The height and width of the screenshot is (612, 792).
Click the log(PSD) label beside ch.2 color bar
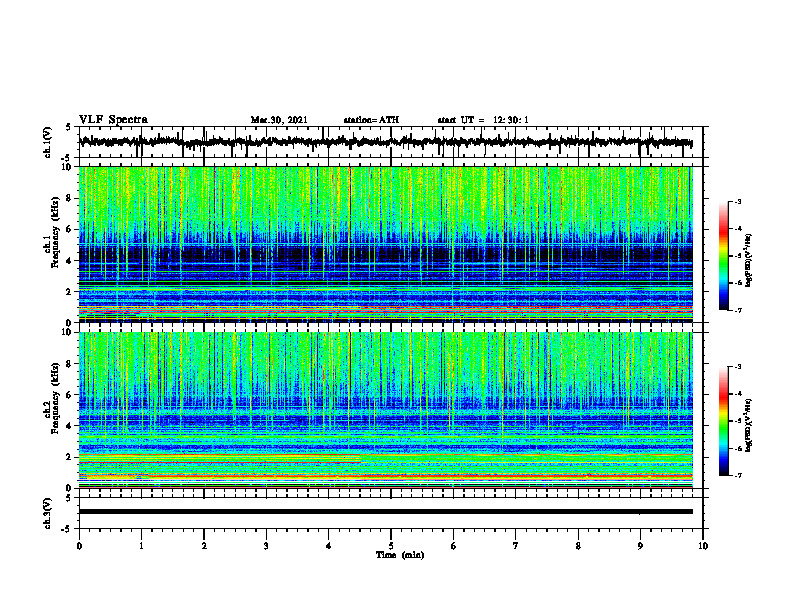click(x=750, y=425)
